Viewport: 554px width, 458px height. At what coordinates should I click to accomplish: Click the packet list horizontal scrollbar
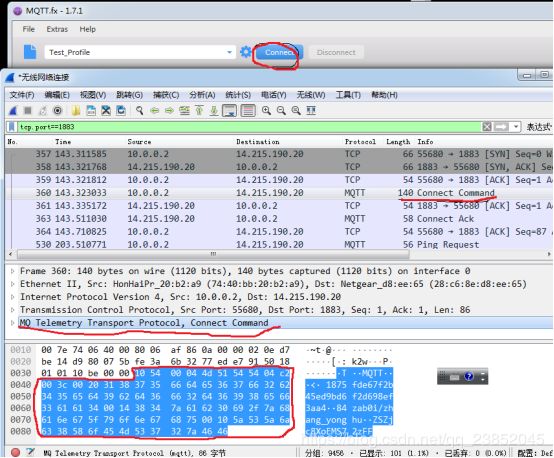pos(213,254)
